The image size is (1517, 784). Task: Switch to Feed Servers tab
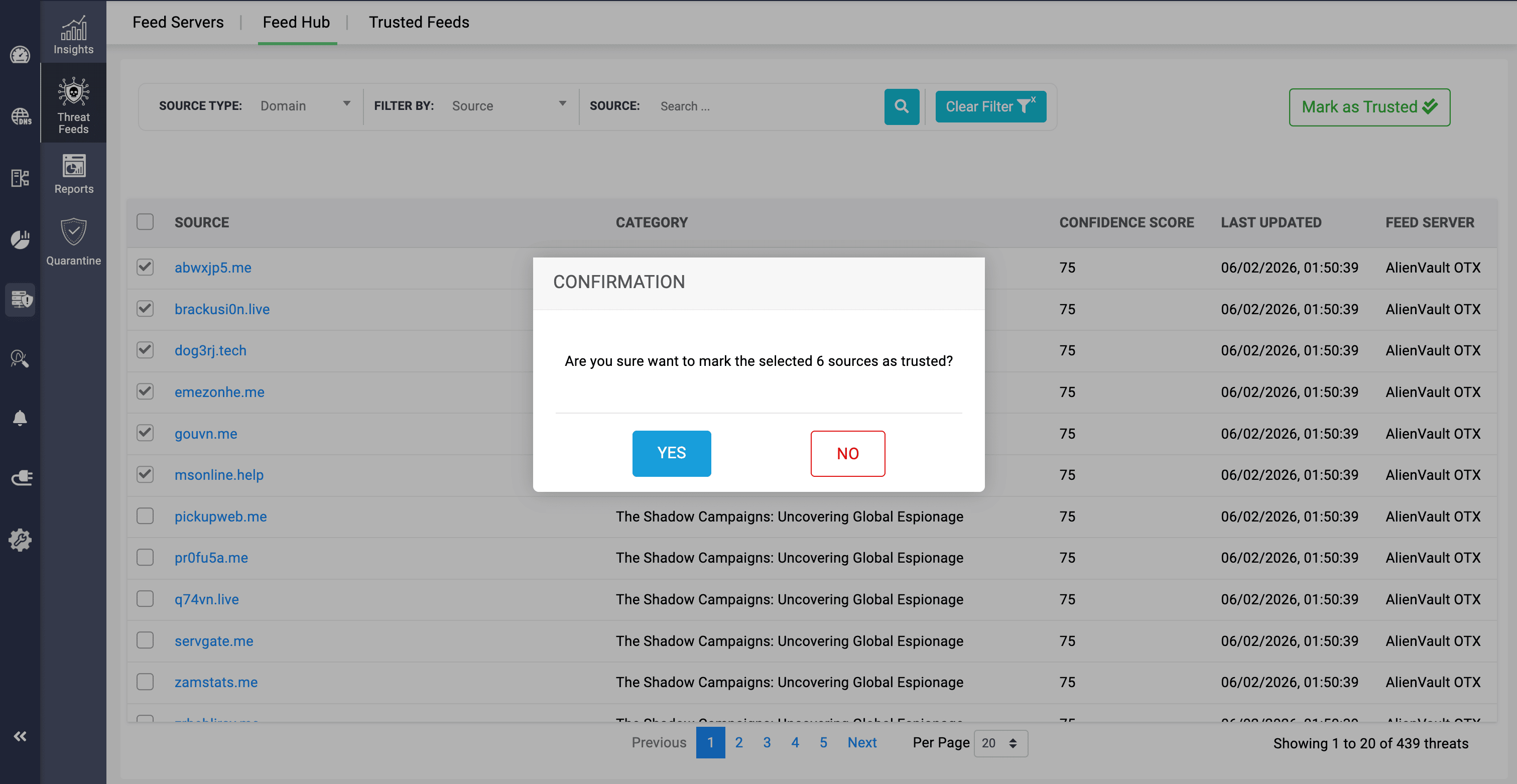[x=178, y=23]
